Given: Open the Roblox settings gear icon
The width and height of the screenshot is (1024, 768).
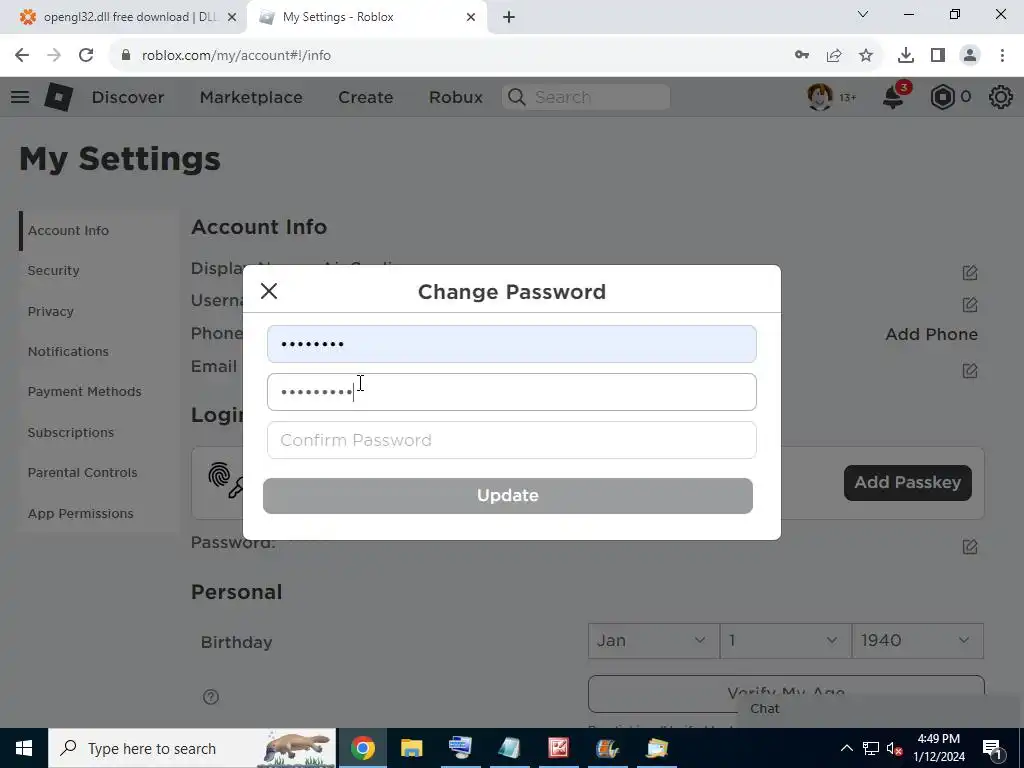Looking at the screenshot, I should tap(1000, 97).
